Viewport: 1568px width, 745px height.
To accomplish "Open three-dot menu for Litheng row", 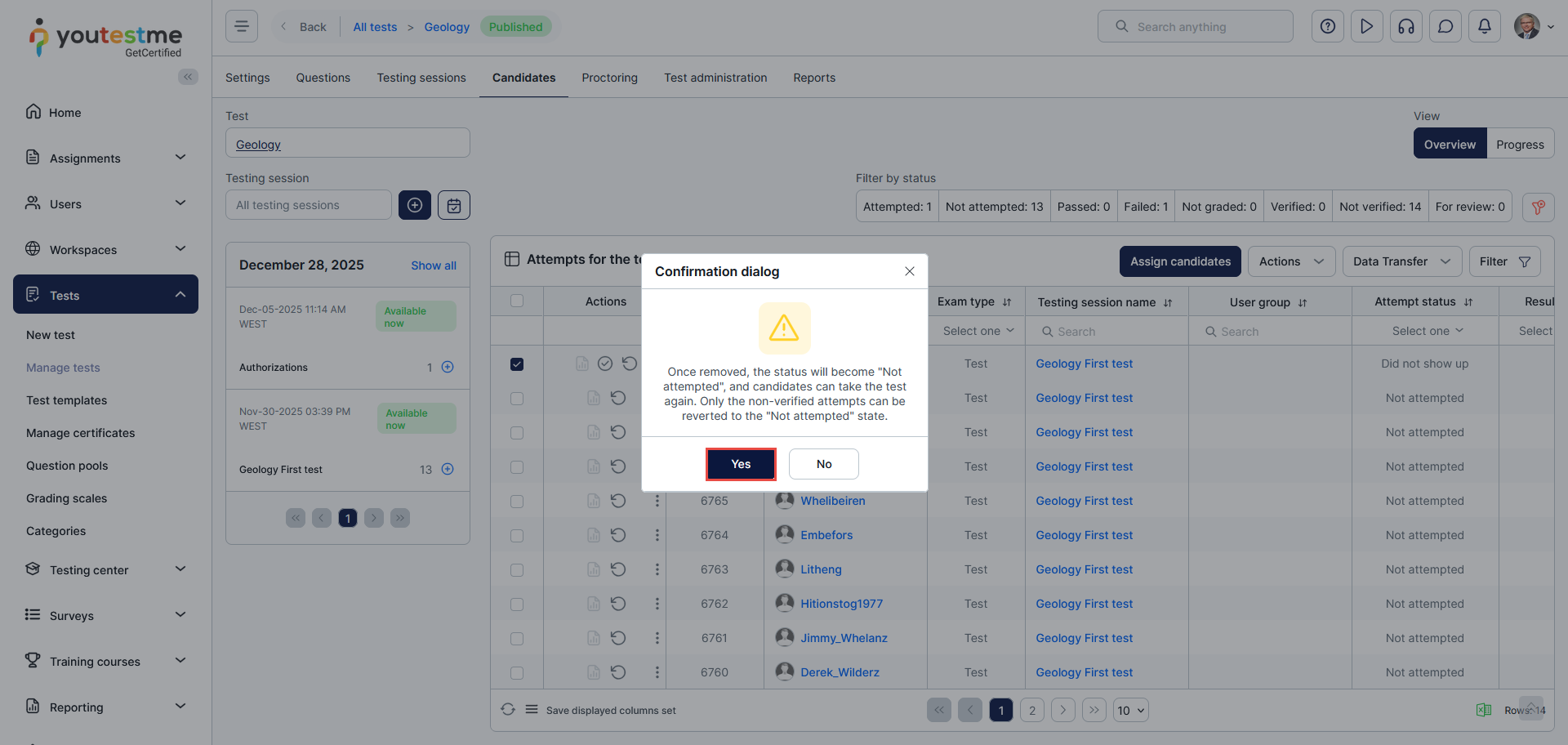I will [657, 569].
